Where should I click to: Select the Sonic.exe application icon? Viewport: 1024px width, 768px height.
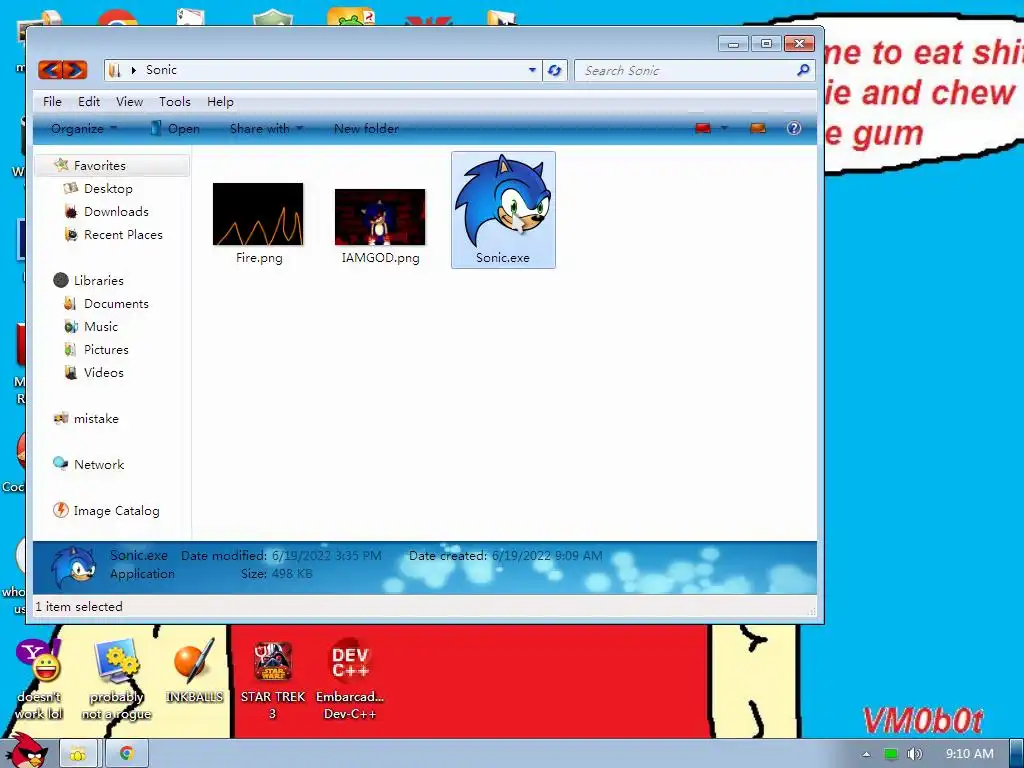503,210
